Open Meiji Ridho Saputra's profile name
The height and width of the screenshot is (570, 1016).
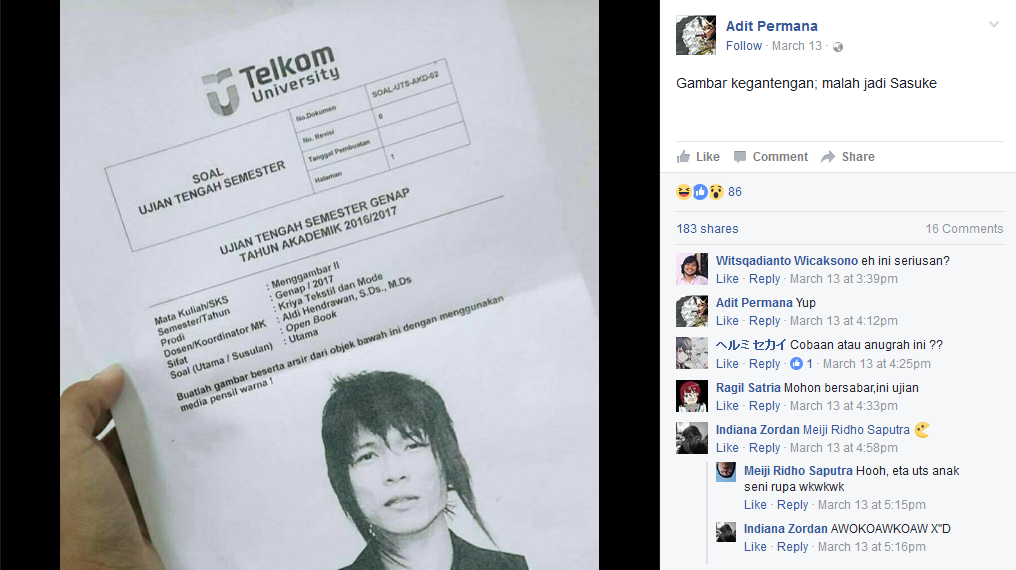click(x=798, y=471)
